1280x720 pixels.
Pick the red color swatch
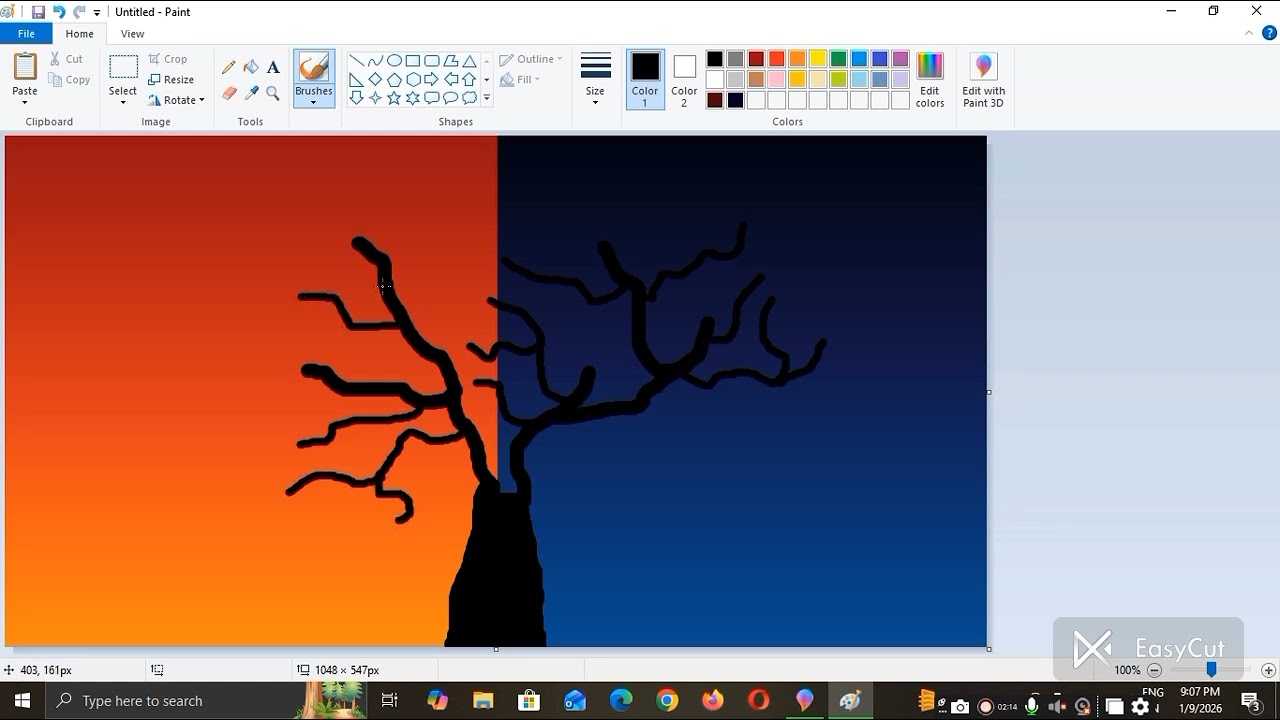pyautogui.click(x=777, y=59)
